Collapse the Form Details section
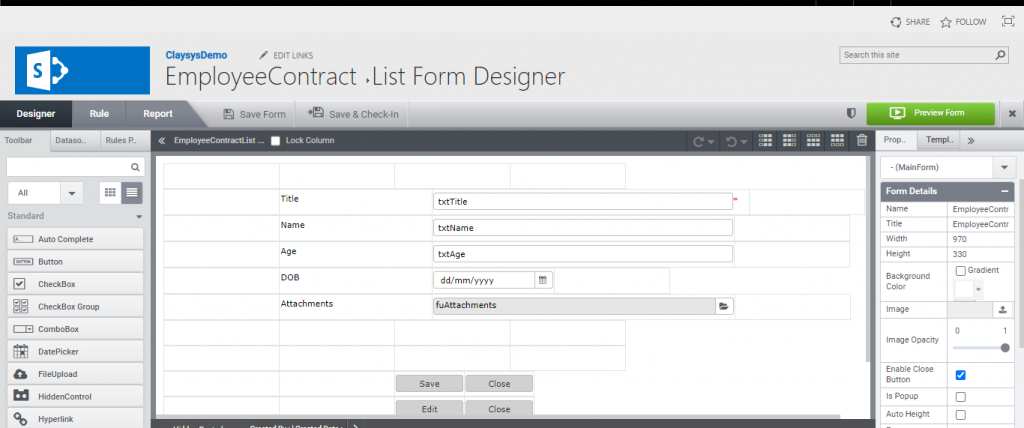Screen dimensions: 1024x428 point(1004,191)
